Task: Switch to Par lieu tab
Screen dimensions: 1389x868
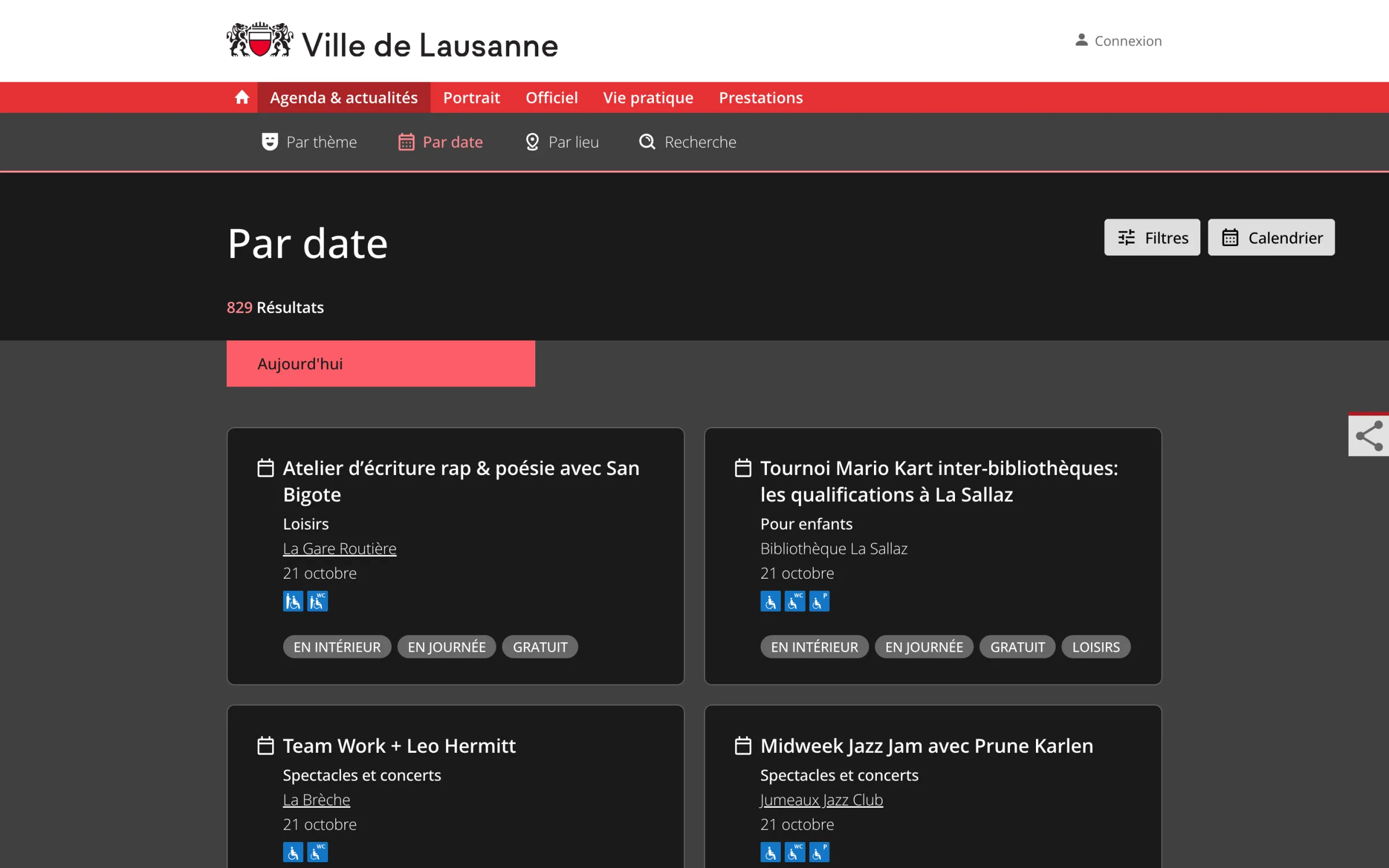Action: tap(561, 142)
